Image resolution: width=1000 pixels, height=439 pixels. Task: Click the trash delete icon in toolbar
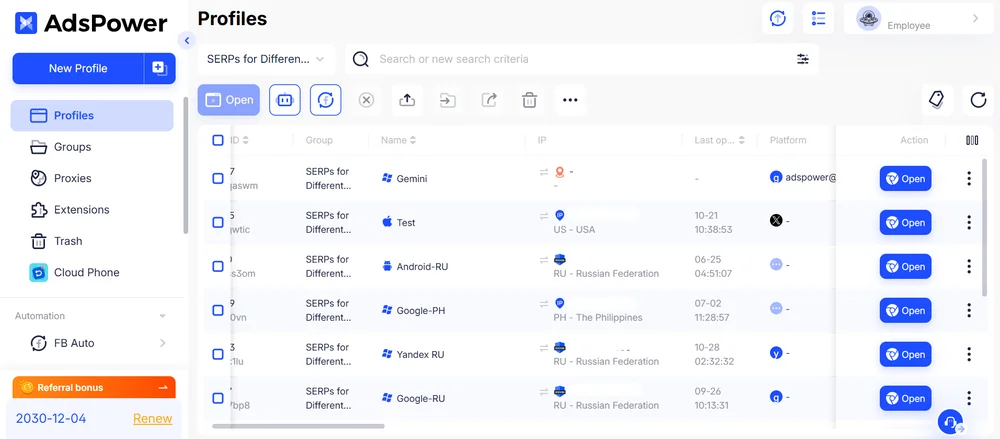[530, 100]
